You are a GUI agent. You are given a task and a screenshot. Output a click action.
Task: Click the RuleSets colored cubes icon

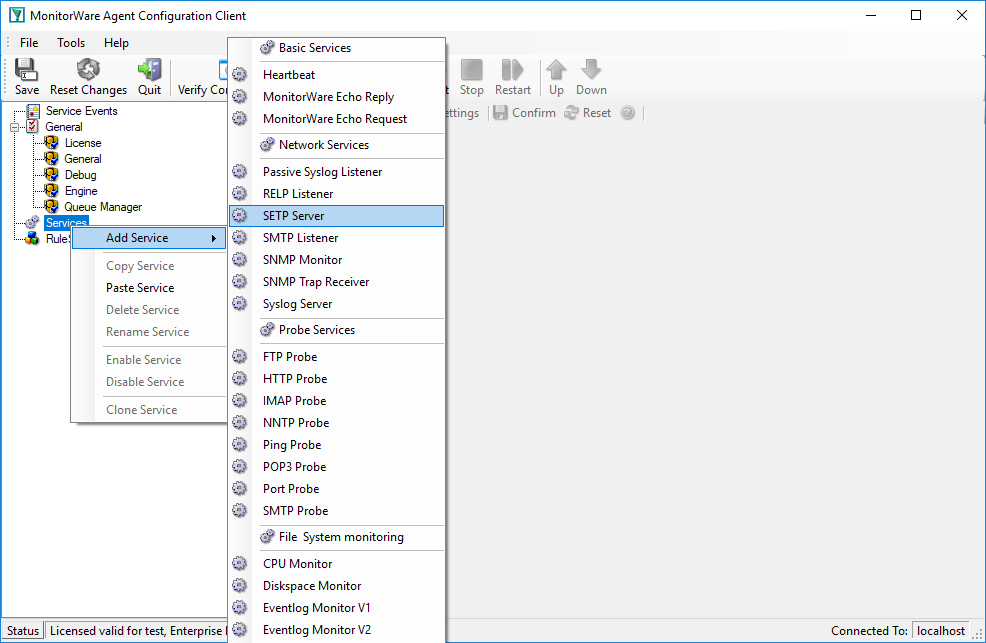(x=32, y=238)
